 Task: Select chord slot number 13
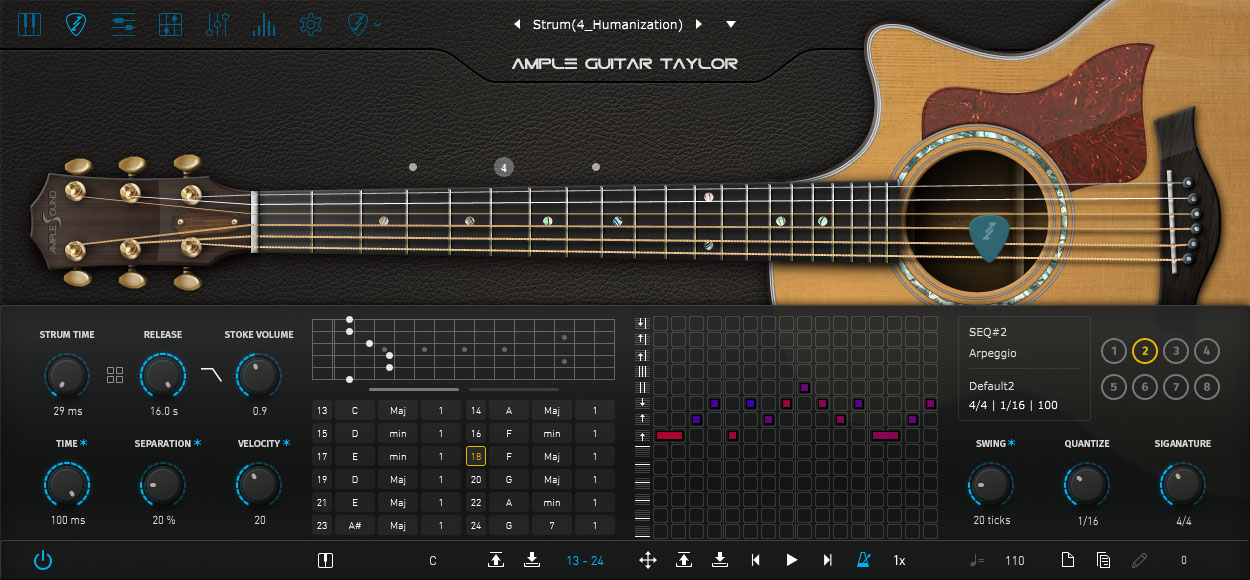[x=321, y=410]
